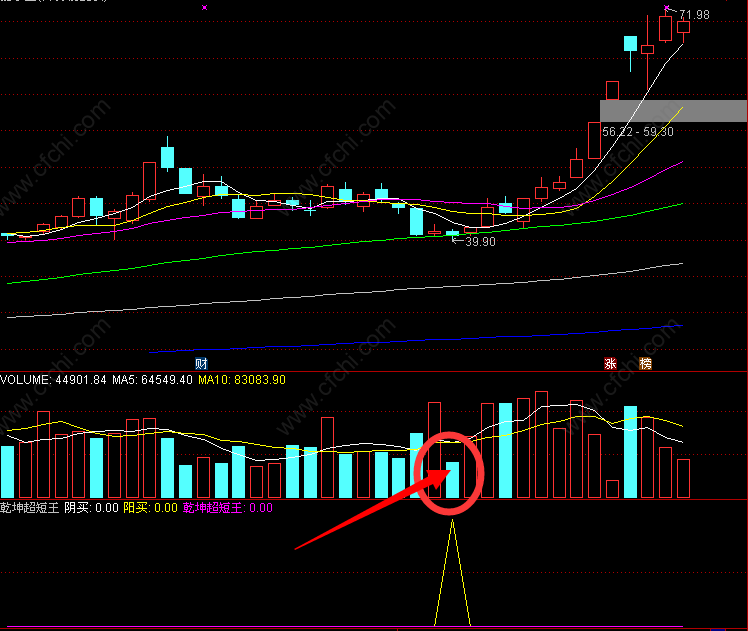
Task: Click the tallest red volume bar
Action: click(541, 445)
